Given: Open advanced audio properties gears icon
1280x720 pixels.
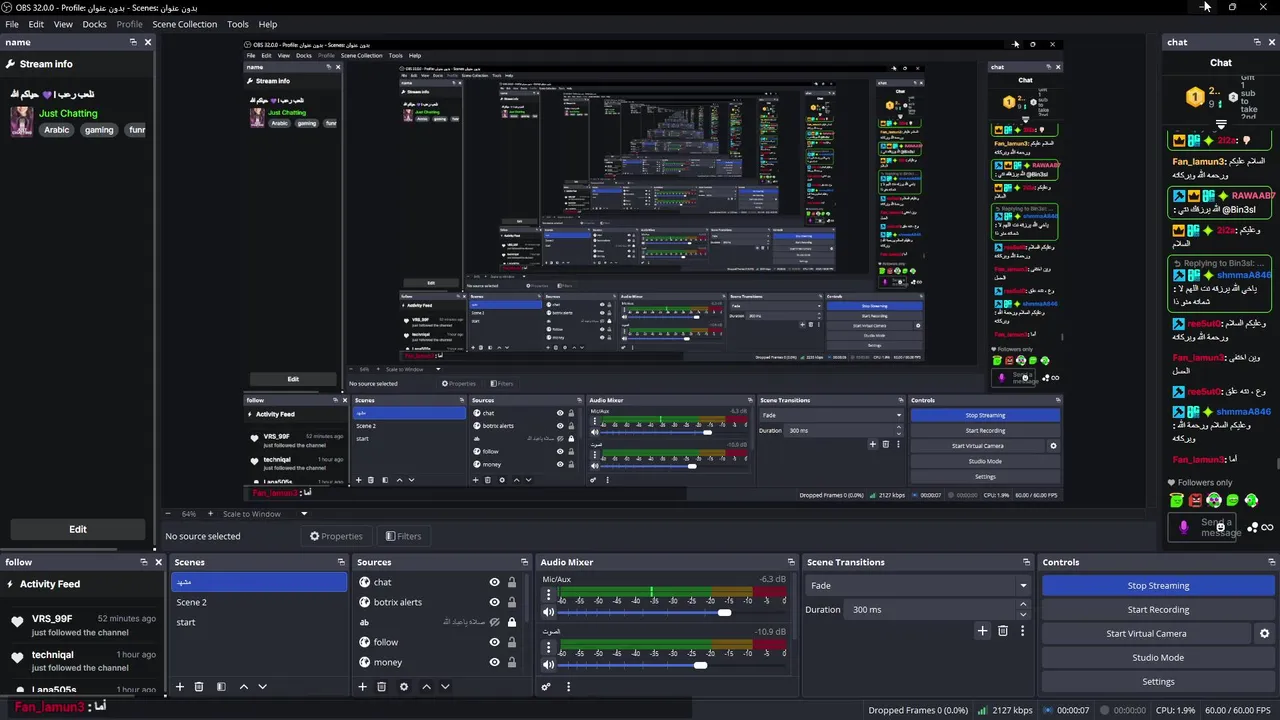Looking at the screenshot, I should 546,687.
